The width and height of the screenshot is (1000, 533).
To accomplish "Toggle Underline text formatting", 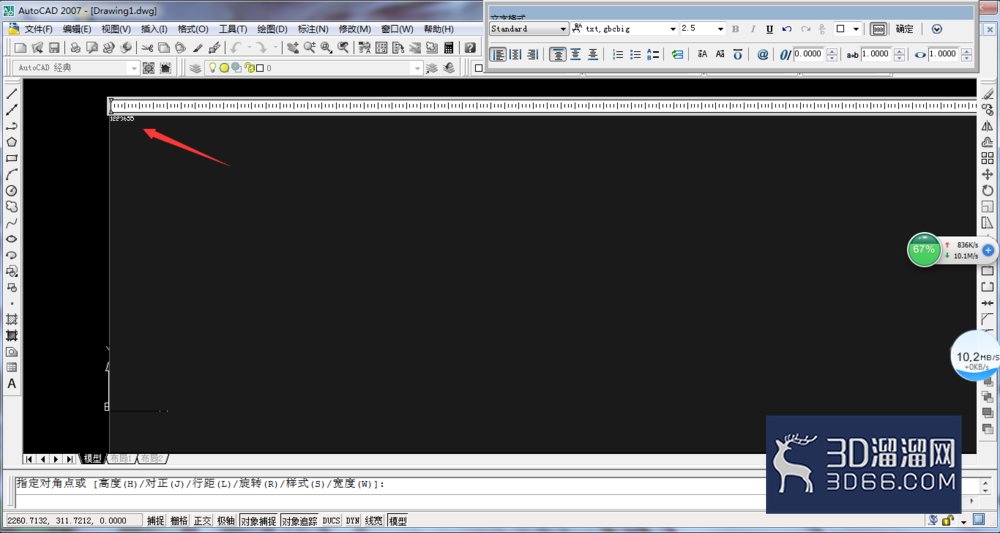I will (x=770, y=29).
